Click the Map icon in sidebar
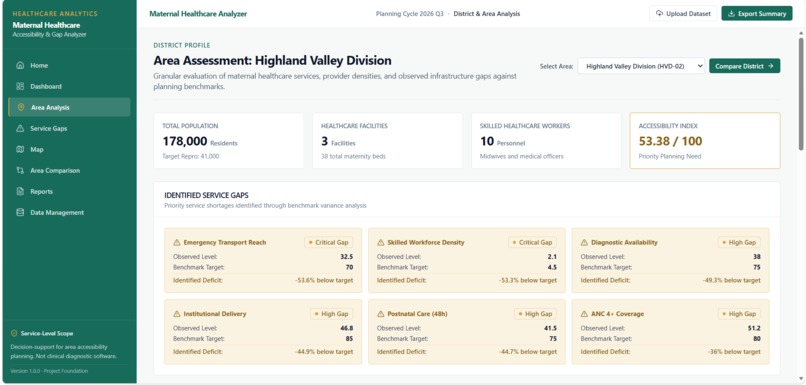Viewport: 806px width, 385px height. (x=20, y=150)
